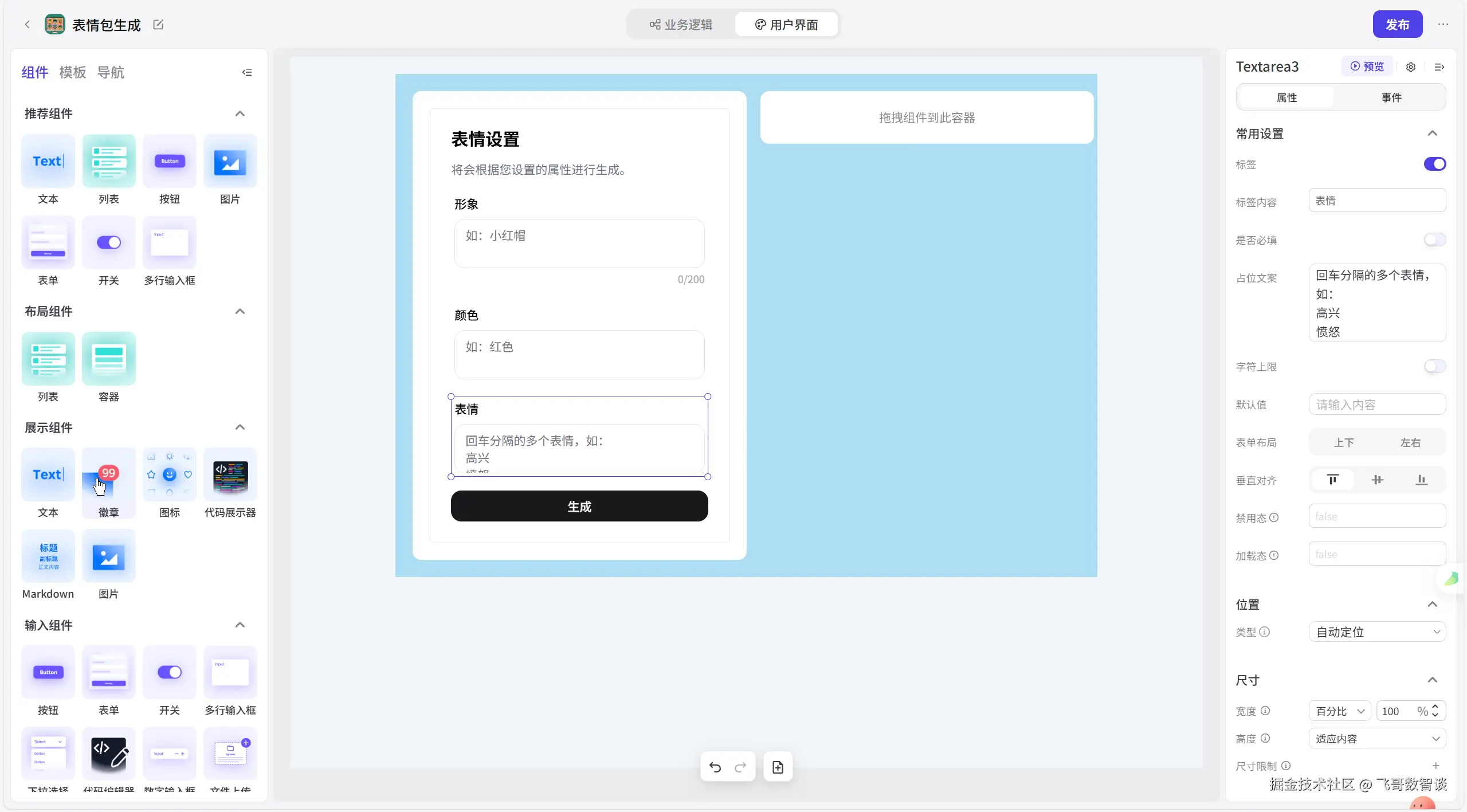Click the default value input field

tap(1377, 405)
